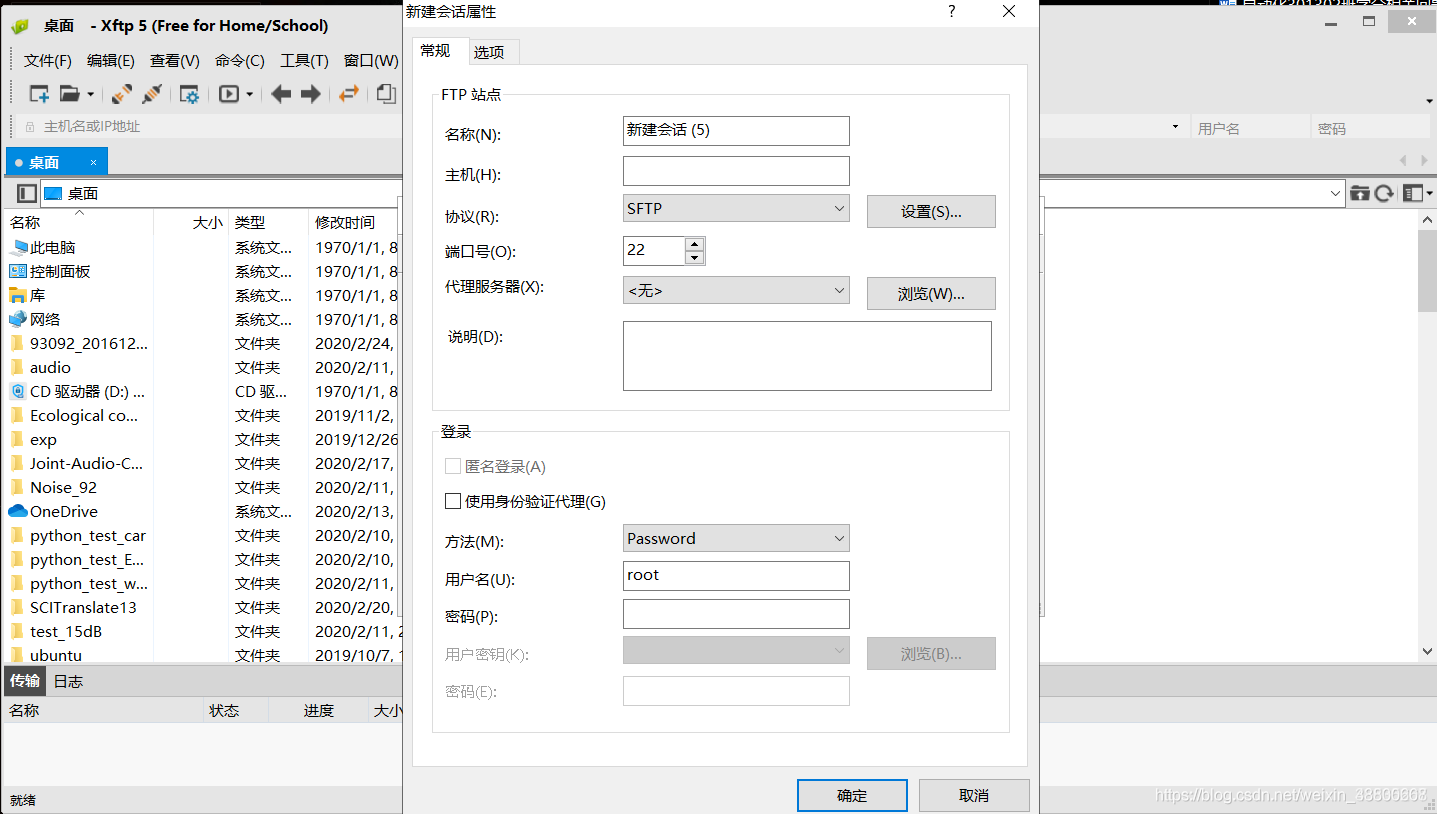Click the 用户名(U) field containing root
The width and height of the screenshot is (1437, 814).
736,575
